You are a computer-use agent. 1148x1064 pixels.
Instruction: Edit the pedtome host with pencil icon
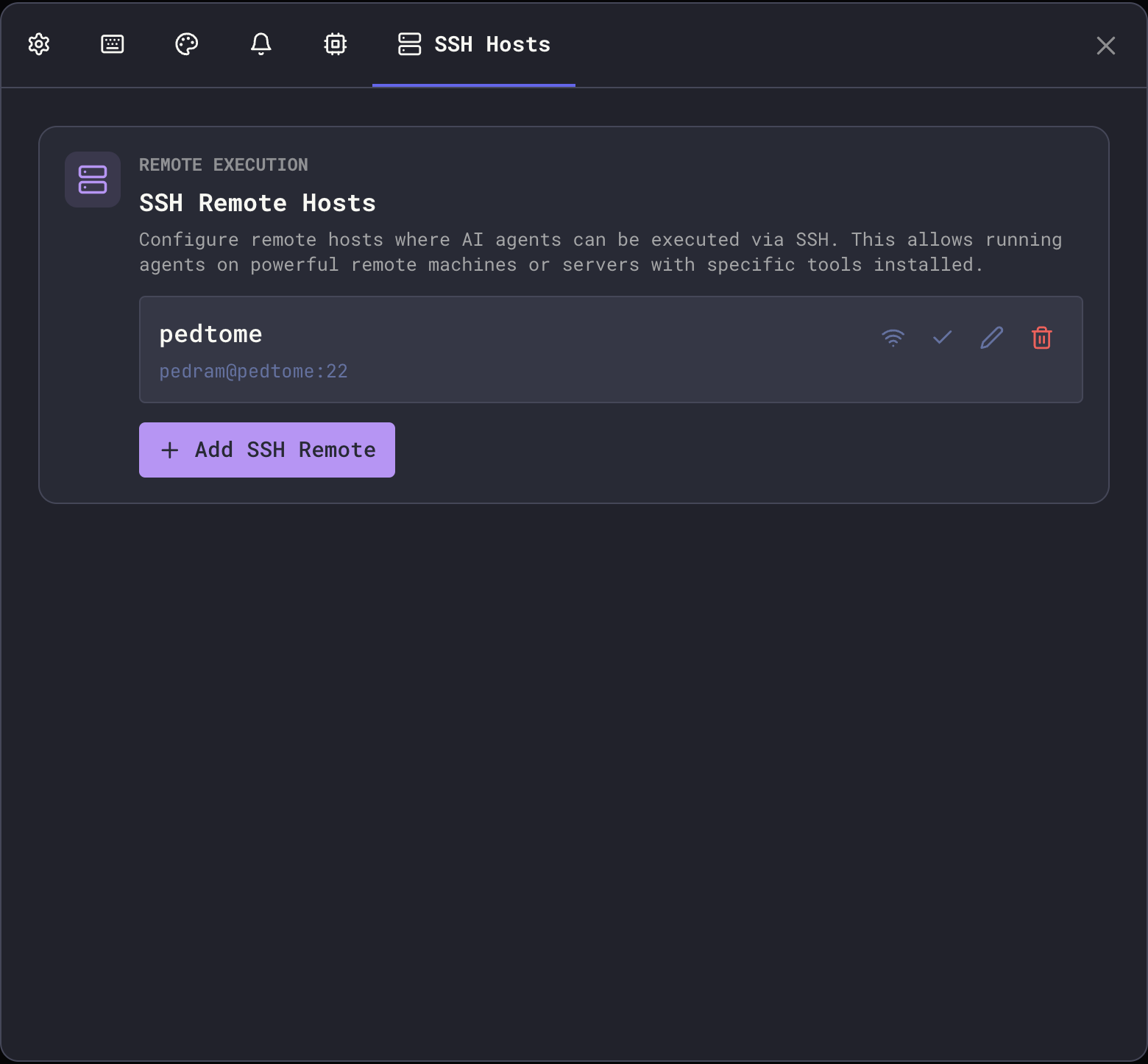click(x=991, y=338)
